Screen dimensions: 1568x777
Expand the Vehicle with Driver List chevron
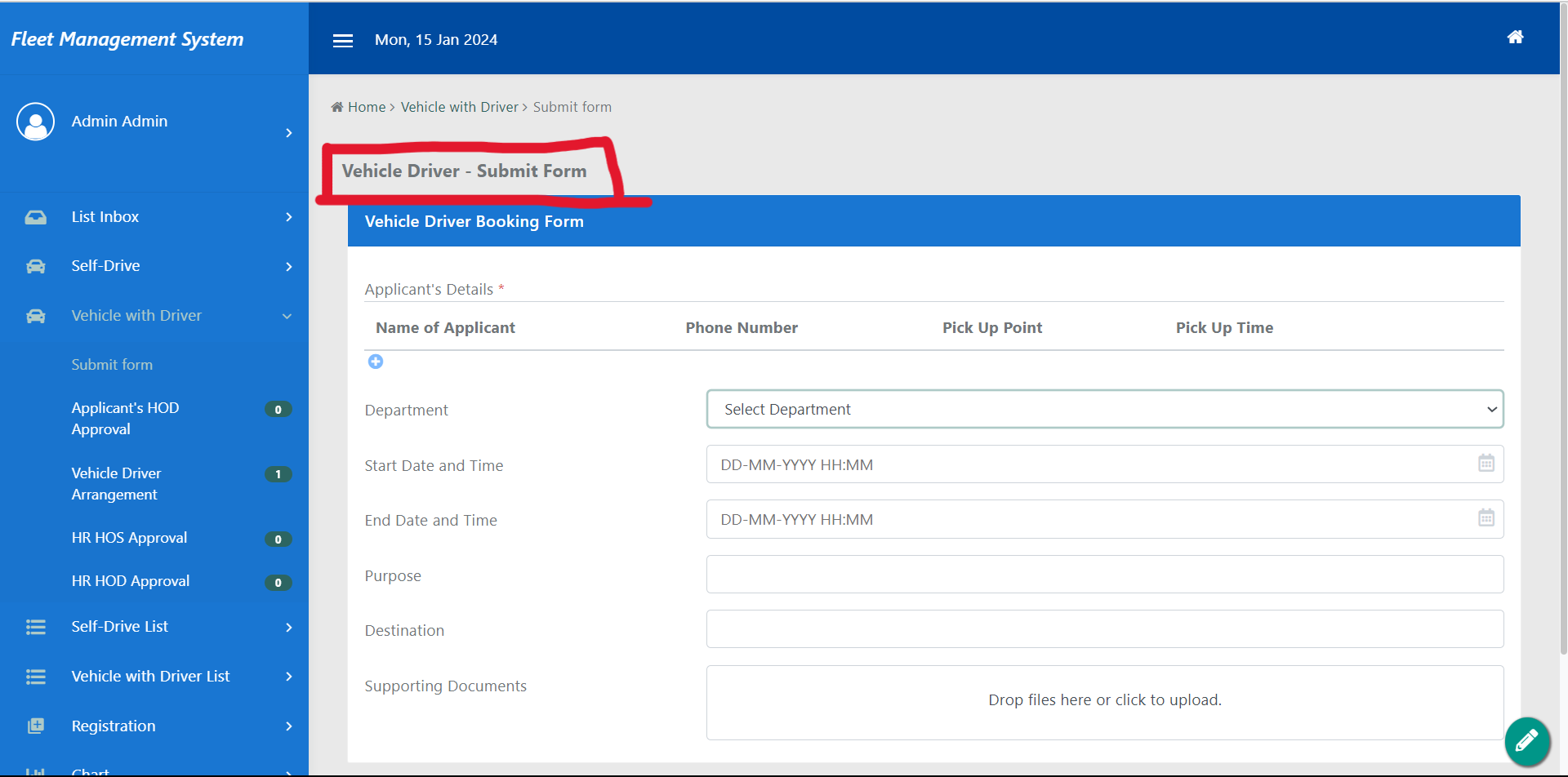[x=288, y=677]
